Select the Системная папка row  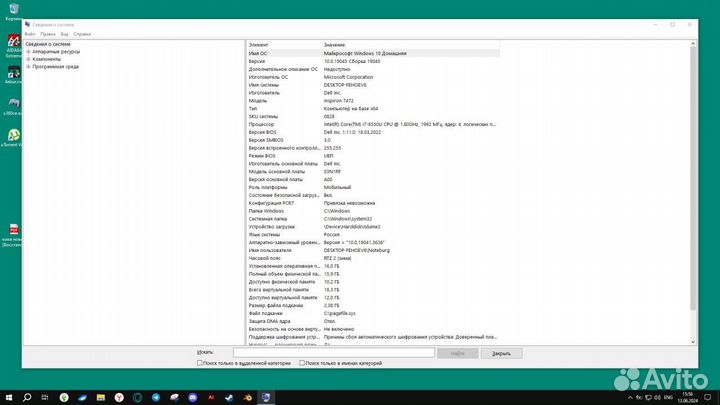coord(373,219)
